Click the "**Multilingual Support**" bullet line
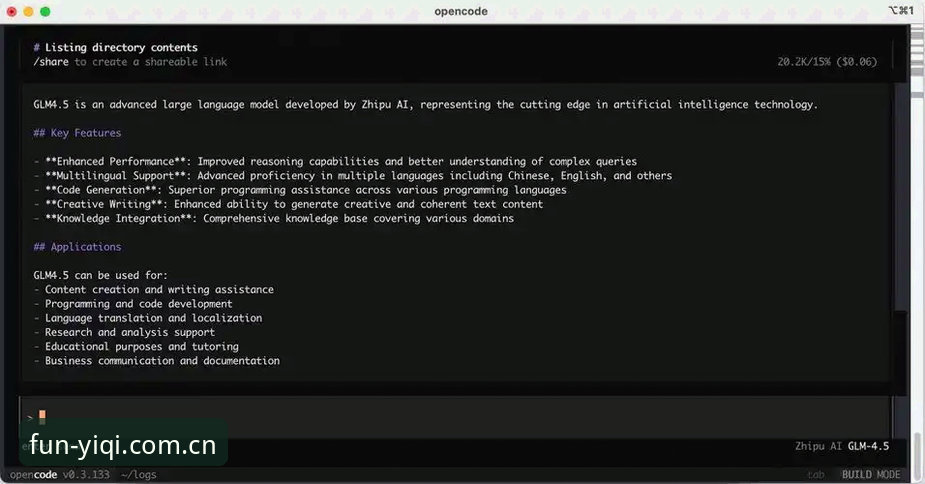 point(353,175)
